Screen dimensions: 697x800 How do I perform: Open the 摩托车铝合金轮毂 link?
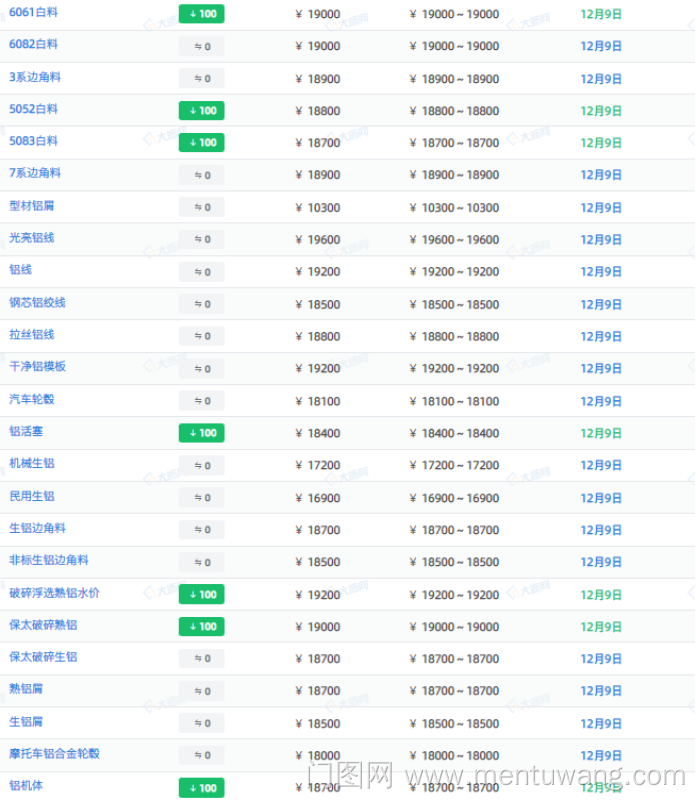point(54,753)
